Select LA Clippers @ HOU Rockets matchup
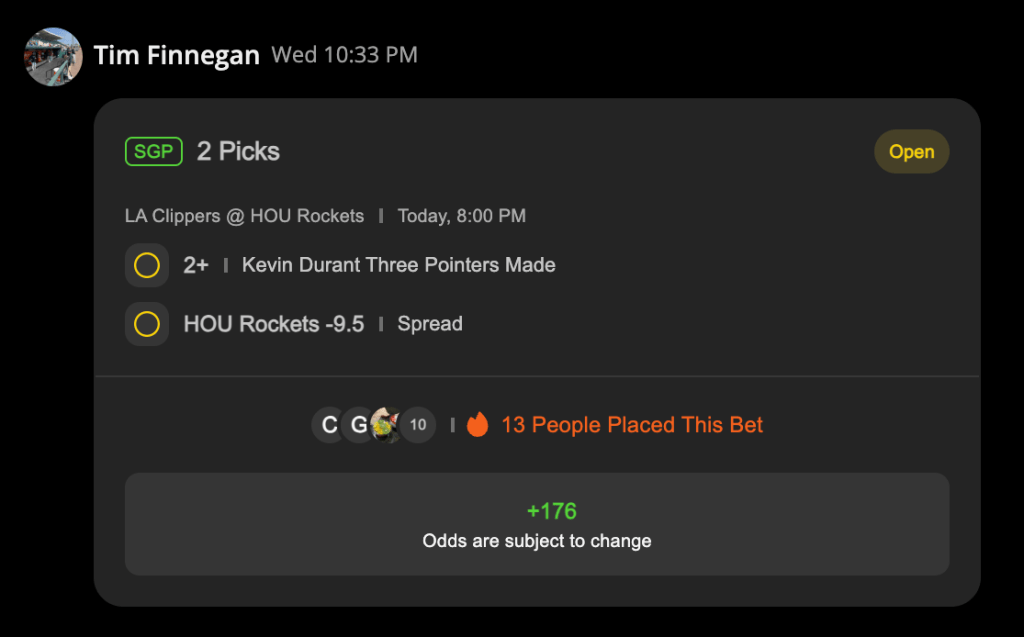 pyautogui.click(x=244, y=216)
